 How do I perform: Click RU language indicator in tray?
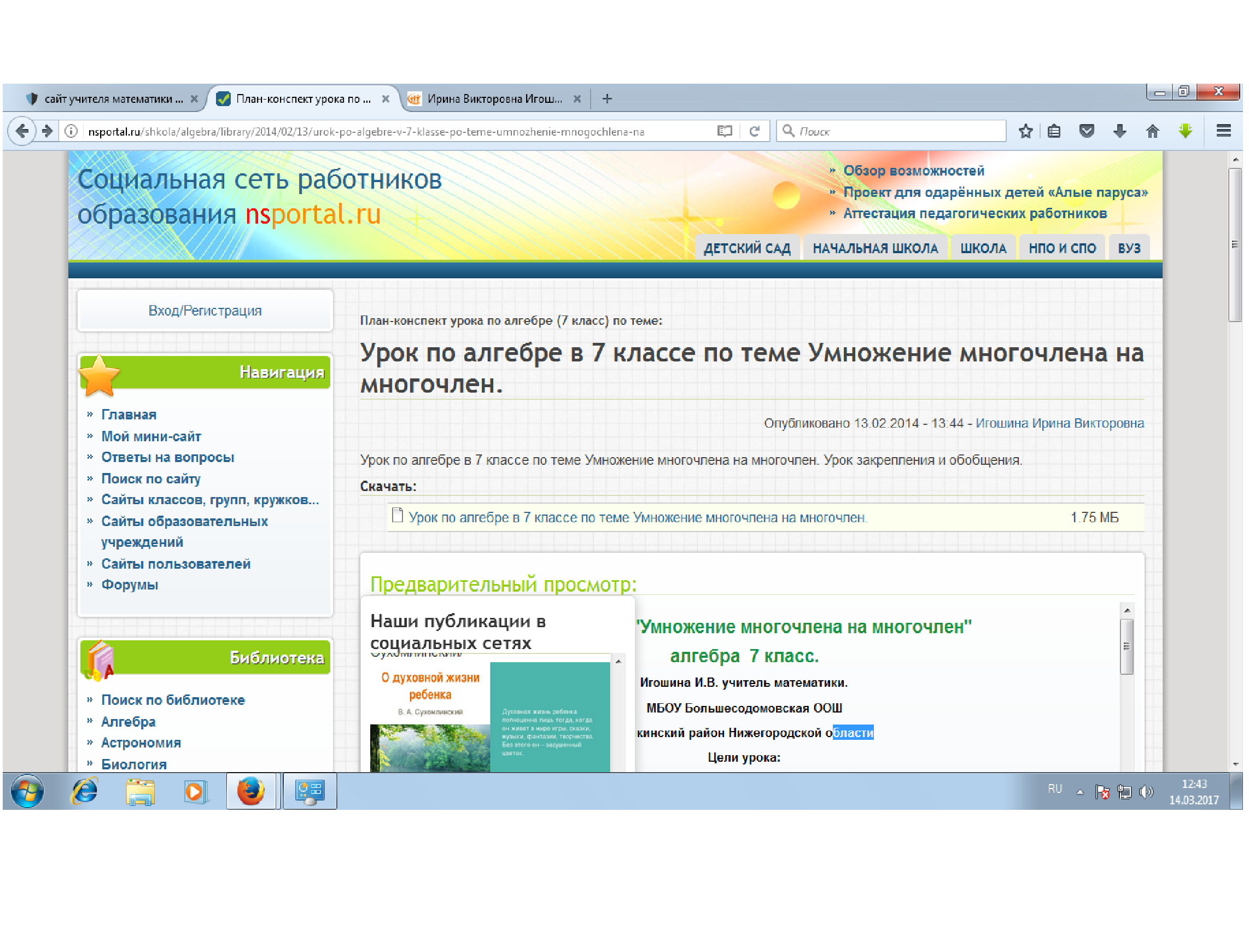(1055, 789)
